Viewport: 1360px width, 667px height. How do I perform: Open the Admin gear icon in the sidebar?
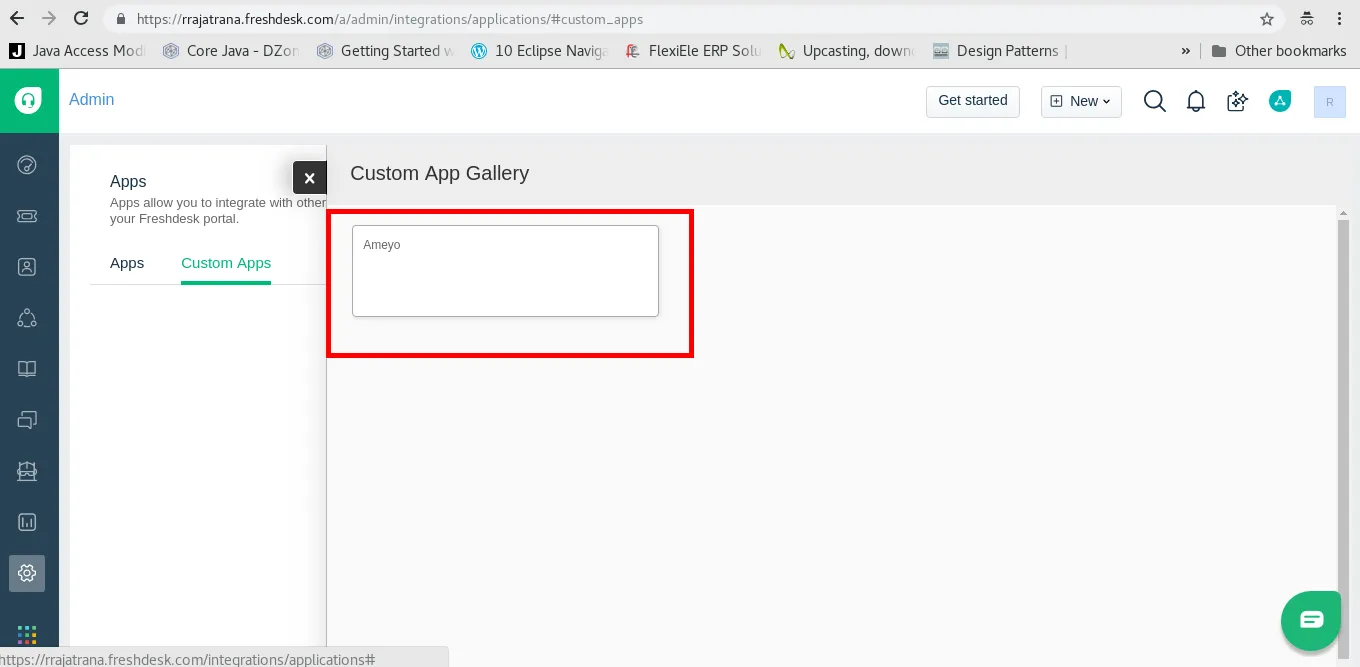(x=27, y=573)
